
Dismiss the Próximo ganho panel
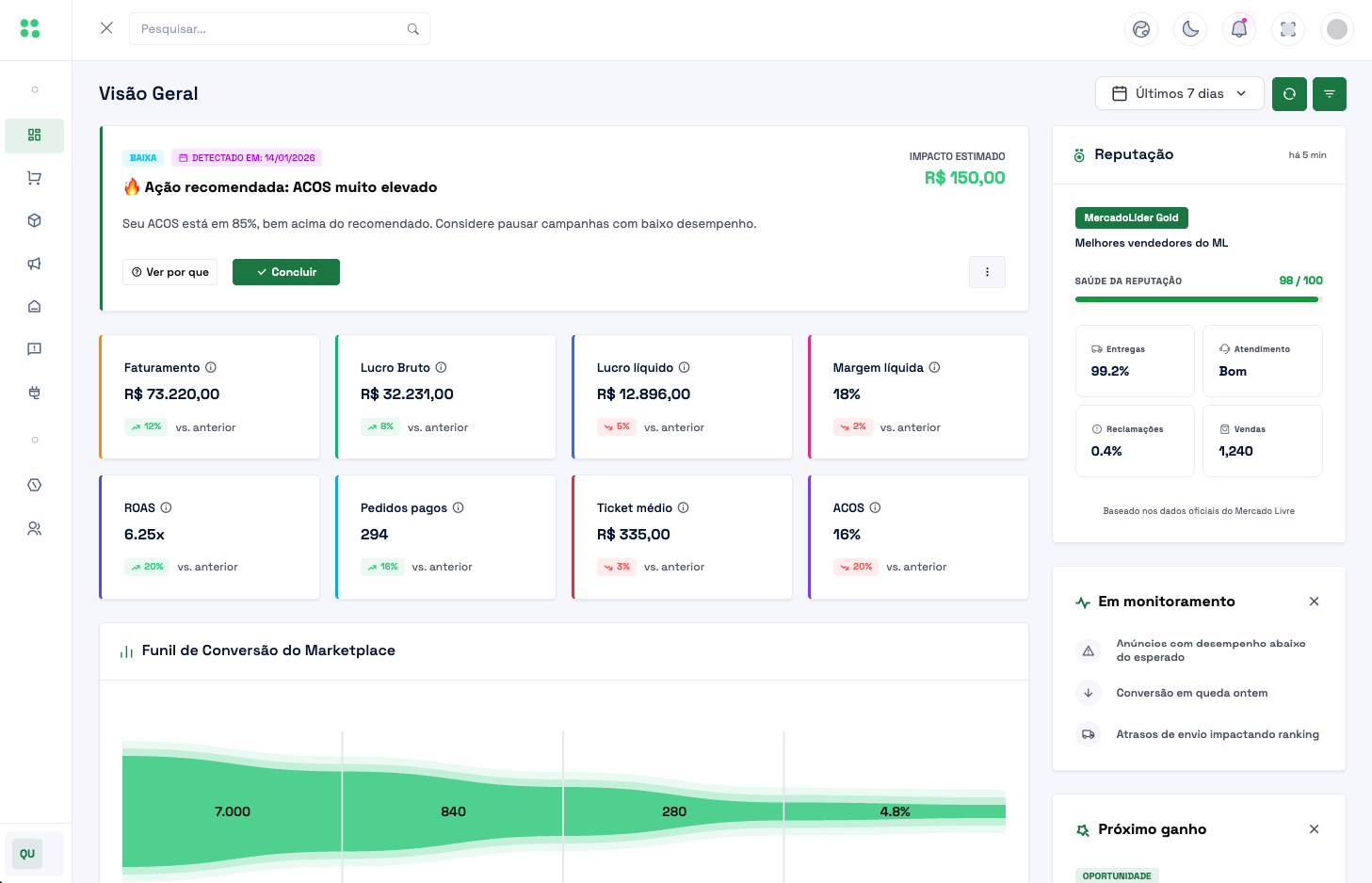coord(1314,829)
